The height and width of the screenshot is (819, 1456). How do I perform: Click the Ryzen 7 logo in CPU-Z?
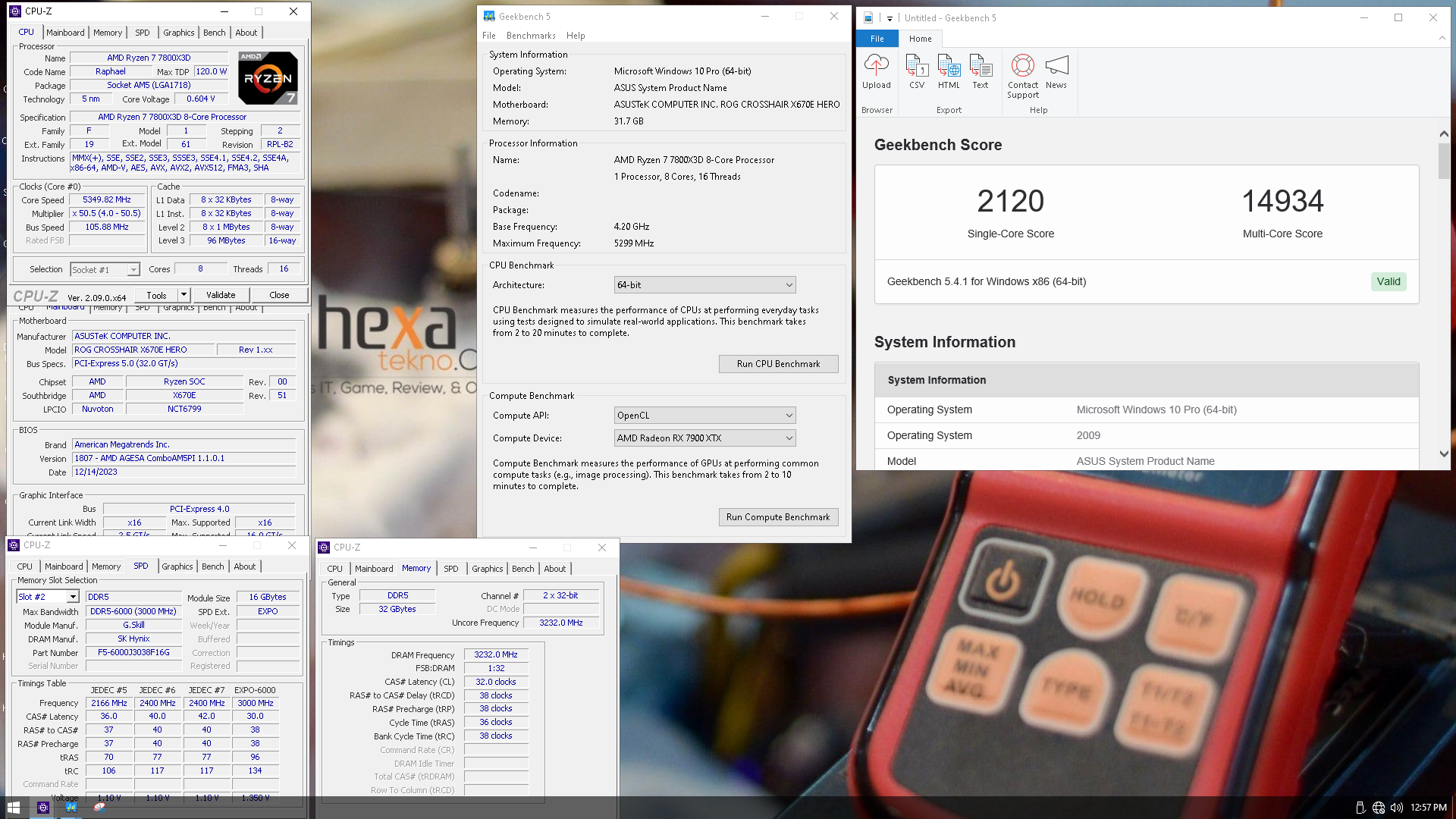click(x=268, y=77)
